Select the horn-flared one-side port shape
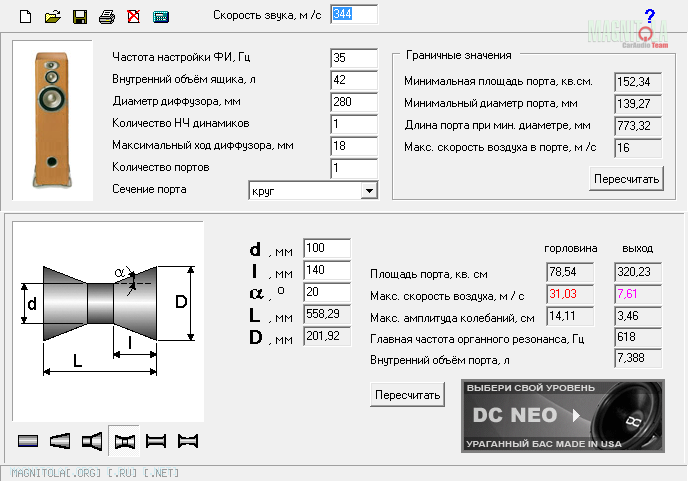The width and height of the screenshot is (688, 482). (x=92, y=441)
